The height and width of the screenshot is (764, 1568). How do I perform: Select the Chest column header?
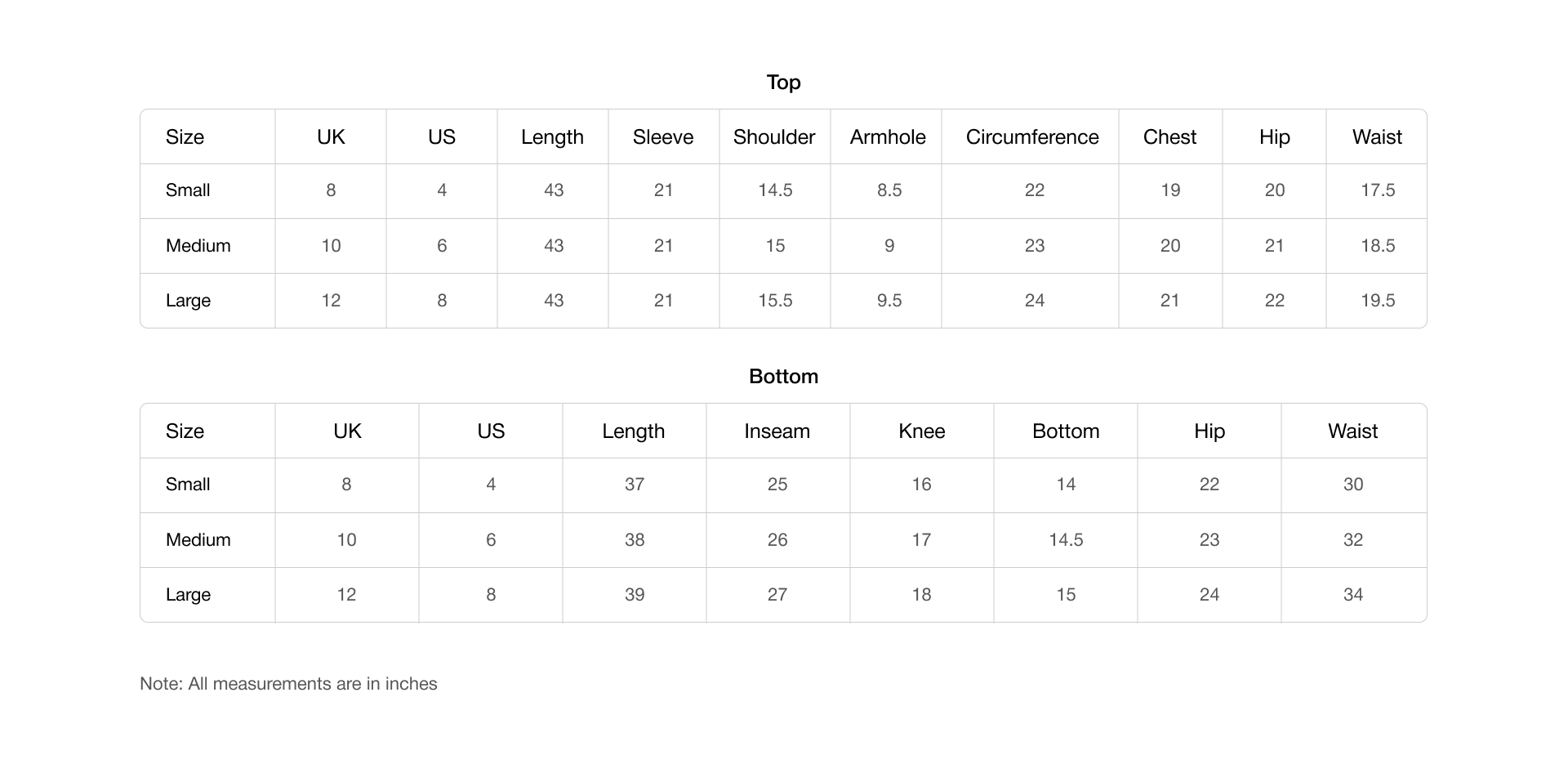point(1169,137)
